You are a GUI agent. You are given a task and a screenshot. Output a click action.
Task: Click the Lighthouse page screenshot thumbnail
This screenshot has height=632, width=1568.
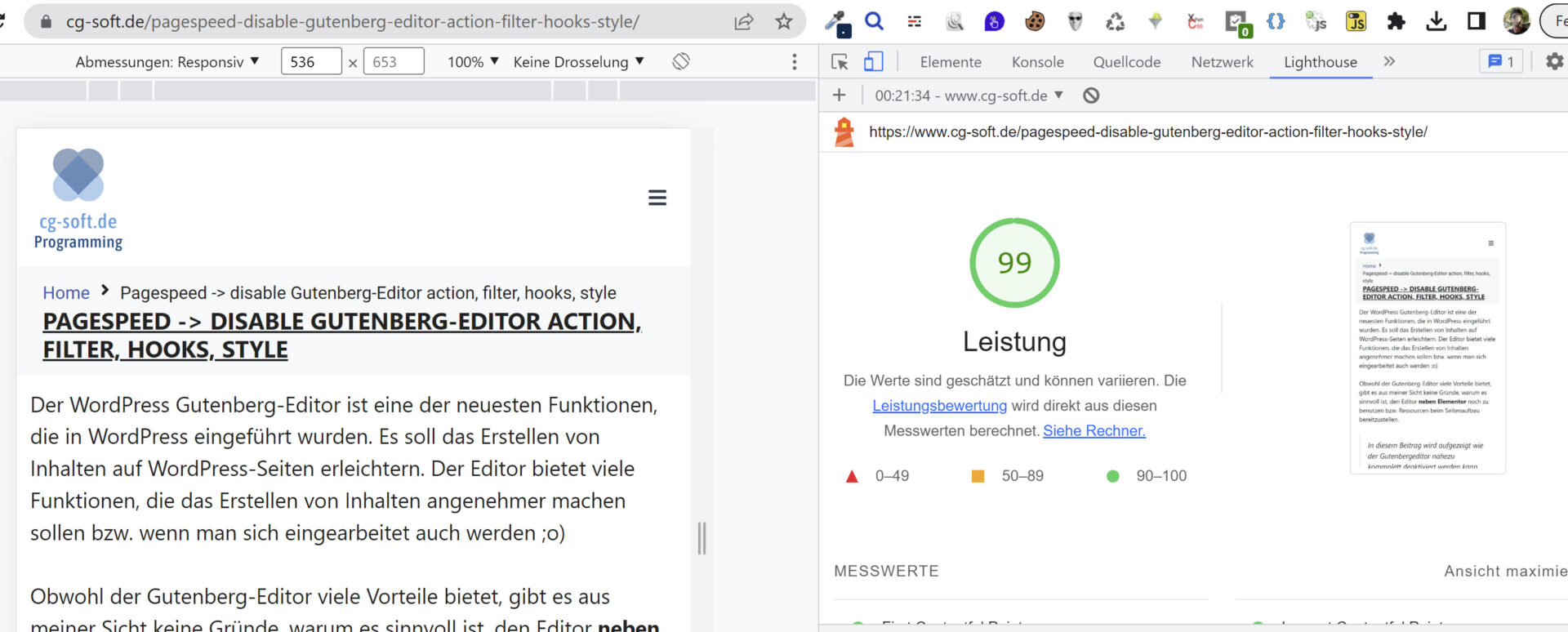click(1428, 348)
